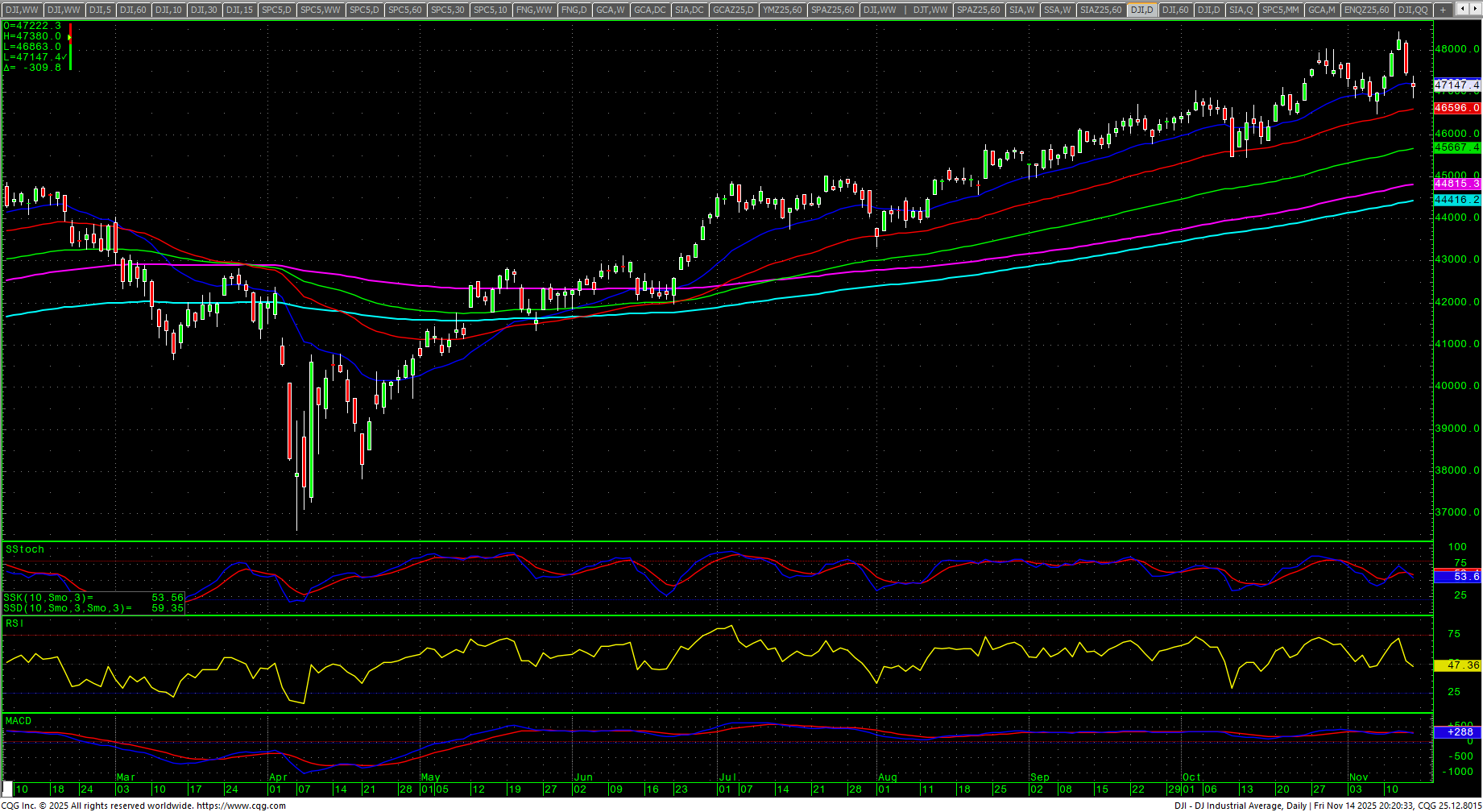
Task: Switch to the DJI,5 tab
Action: (100, 10)
